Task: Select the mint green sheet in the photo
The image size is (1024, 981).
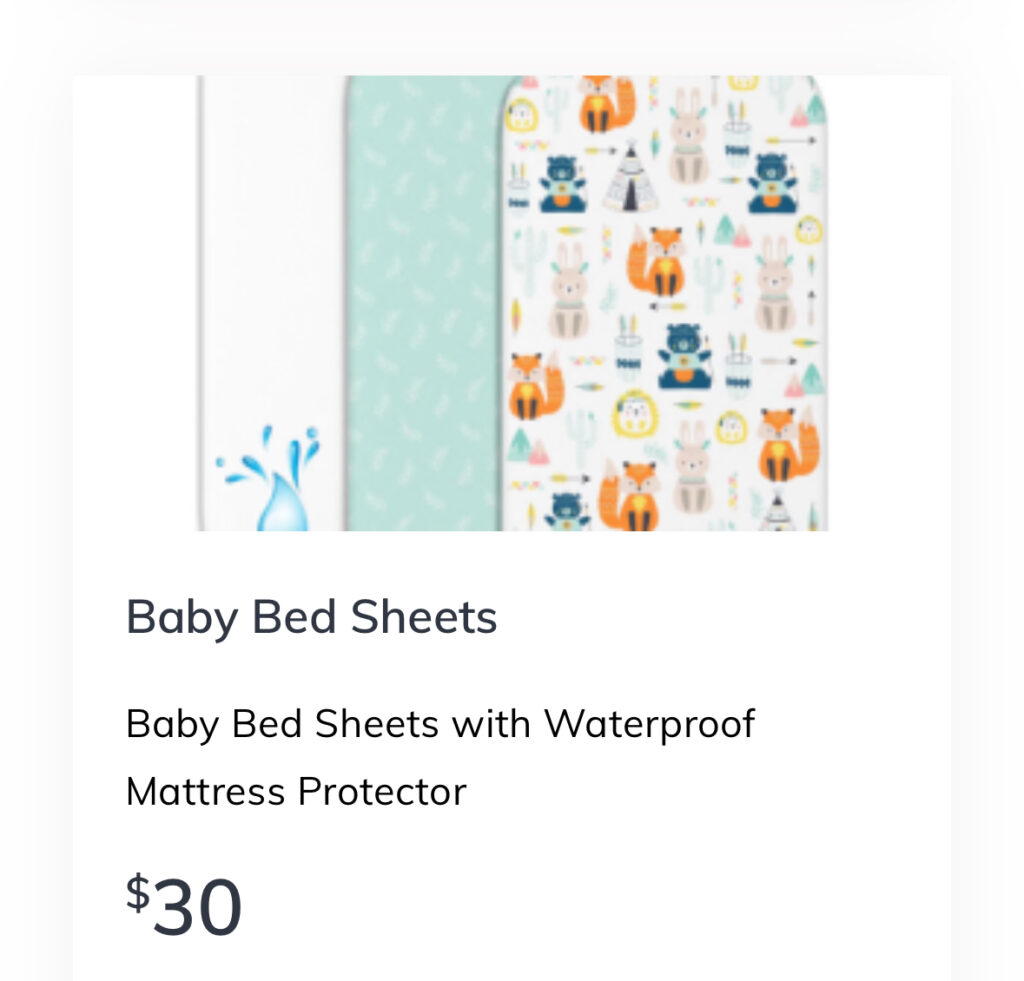Action: [x=423, y=300]
